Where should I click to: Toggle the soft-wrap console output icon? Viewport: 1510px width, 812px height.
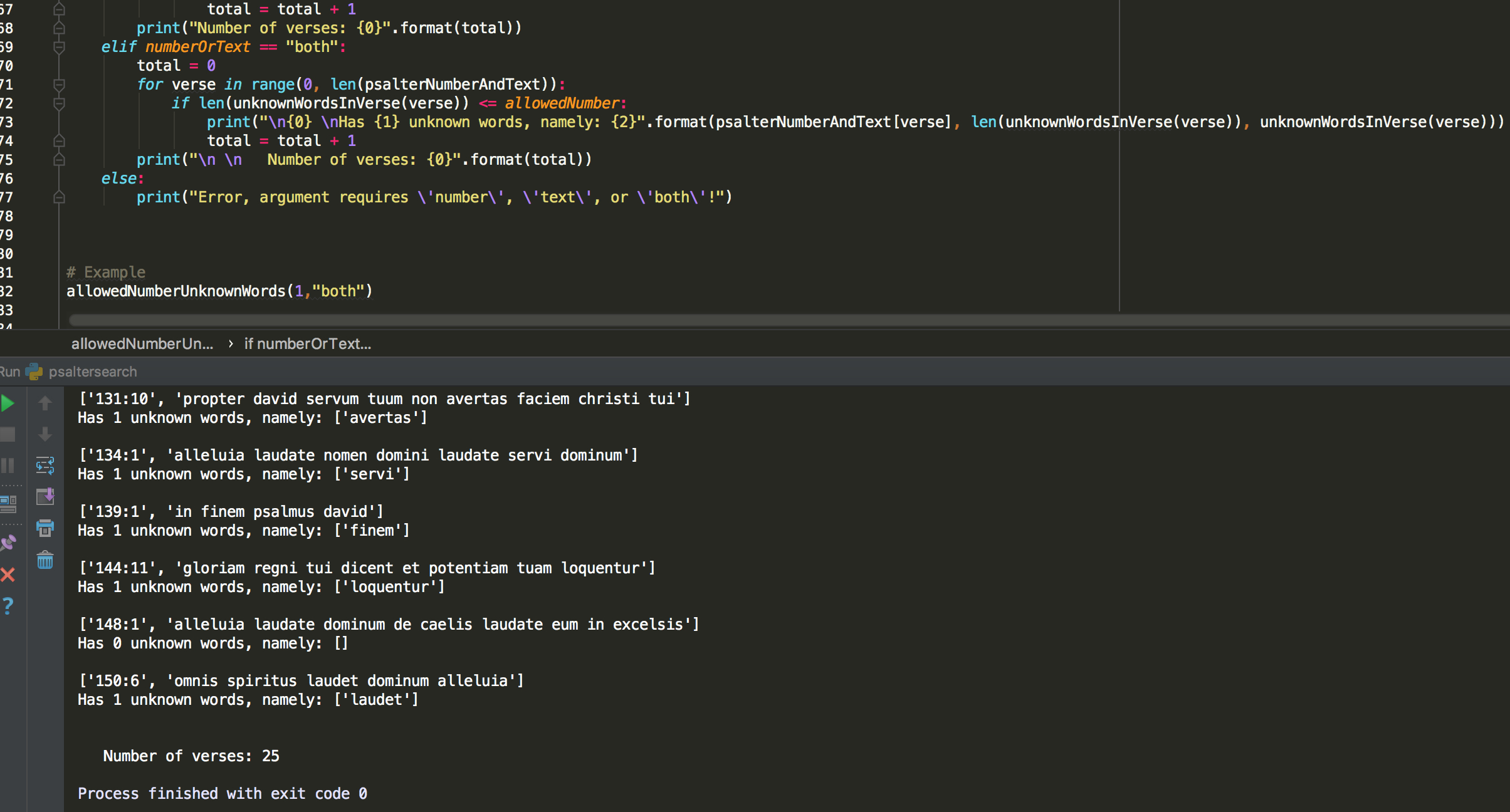[x=45, y=466]
